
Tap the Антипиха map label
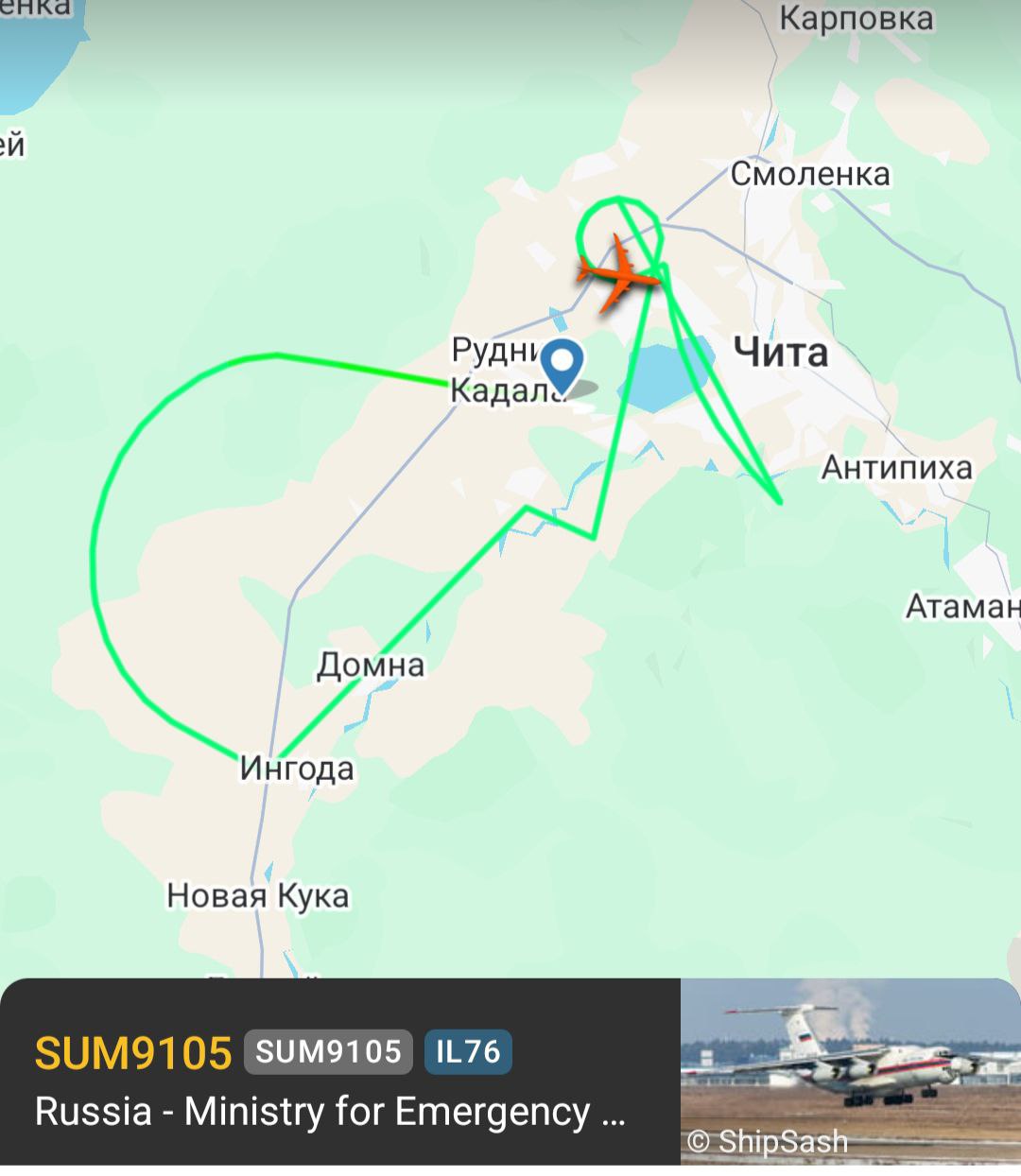(x=896, y=467)
